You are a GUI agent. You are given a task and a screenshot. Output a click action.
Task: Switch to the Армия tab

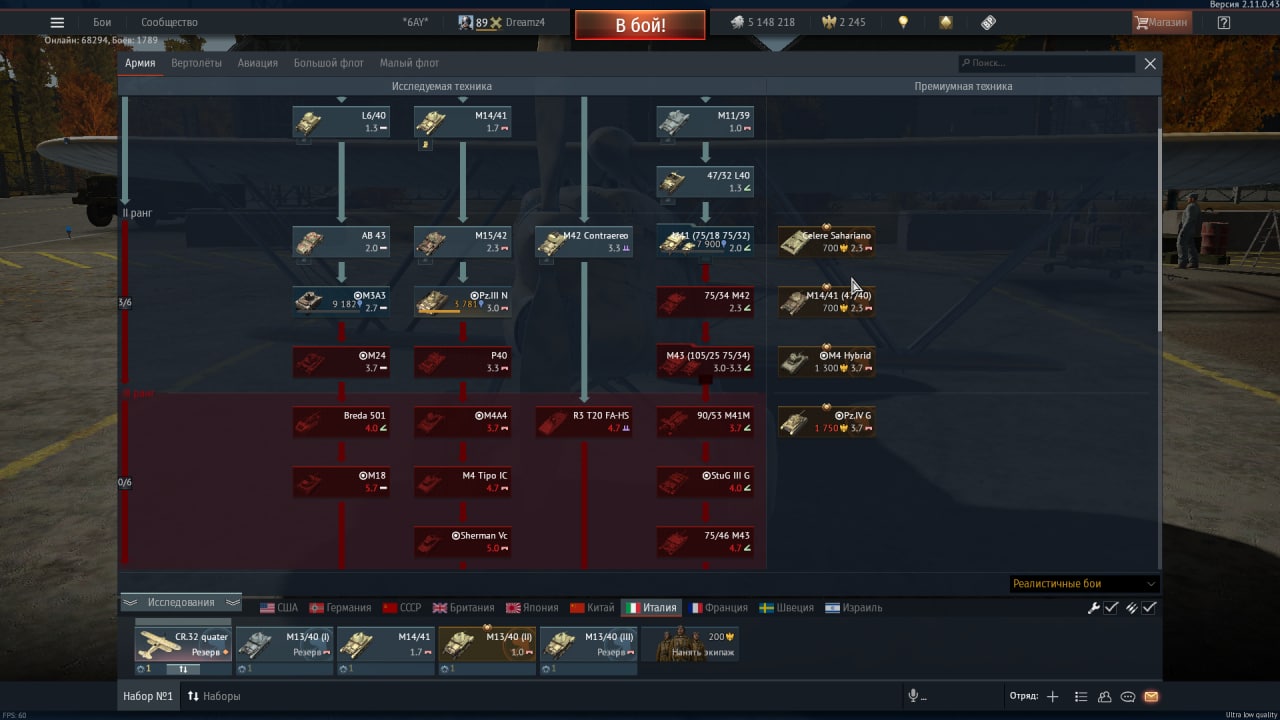pos(140,63)
